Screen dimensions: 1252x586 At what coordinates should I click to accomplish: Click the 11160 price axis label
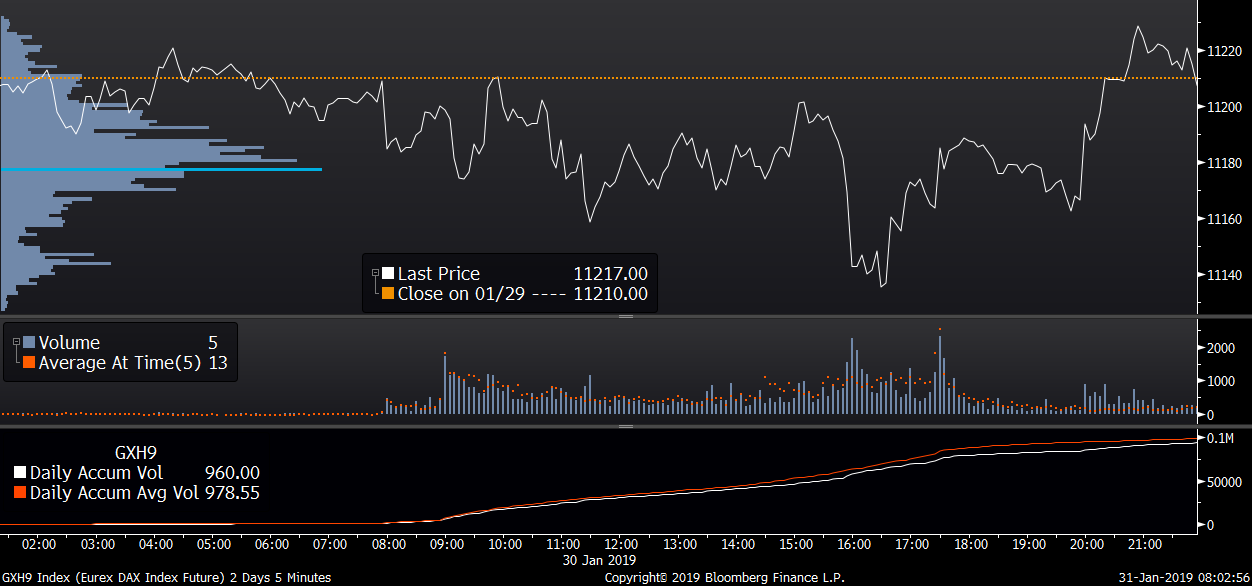point(1224,219)
